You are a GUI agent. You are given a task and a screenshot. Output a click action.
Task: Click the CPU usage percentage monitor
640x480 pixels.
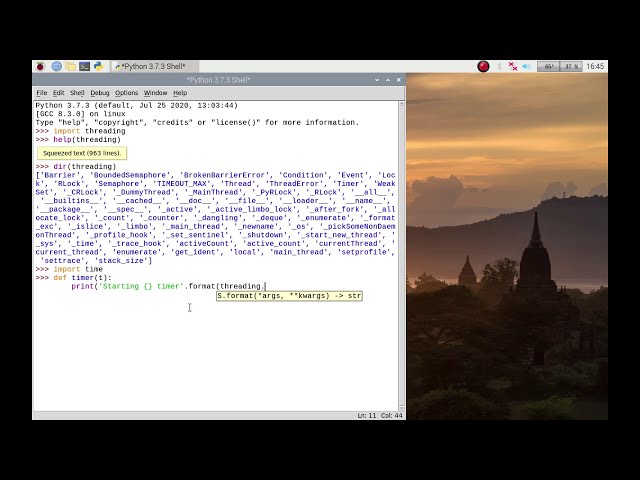[x=571, y=66]
